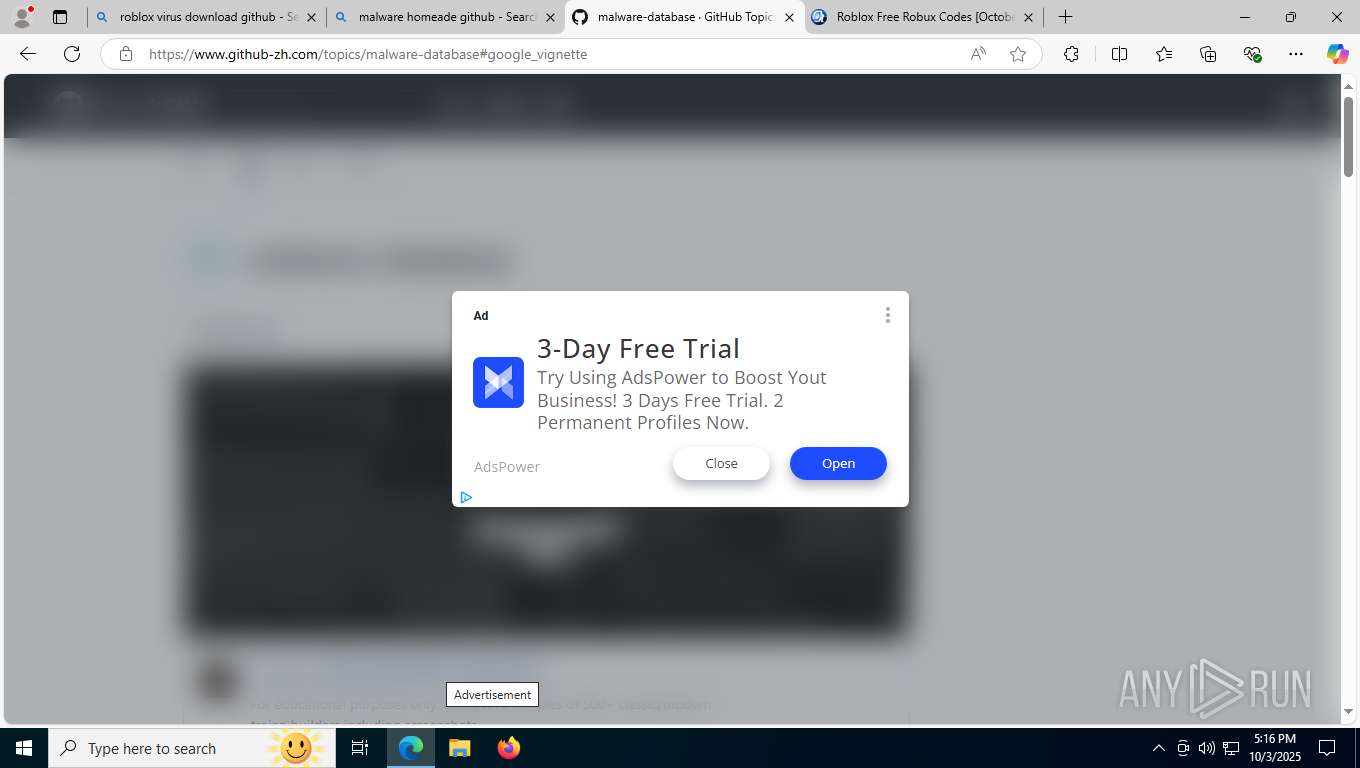Image resolution: width=1360 pixels, height=768 pixels.
Task: Click the blue Open button
Action: (838, 463)
